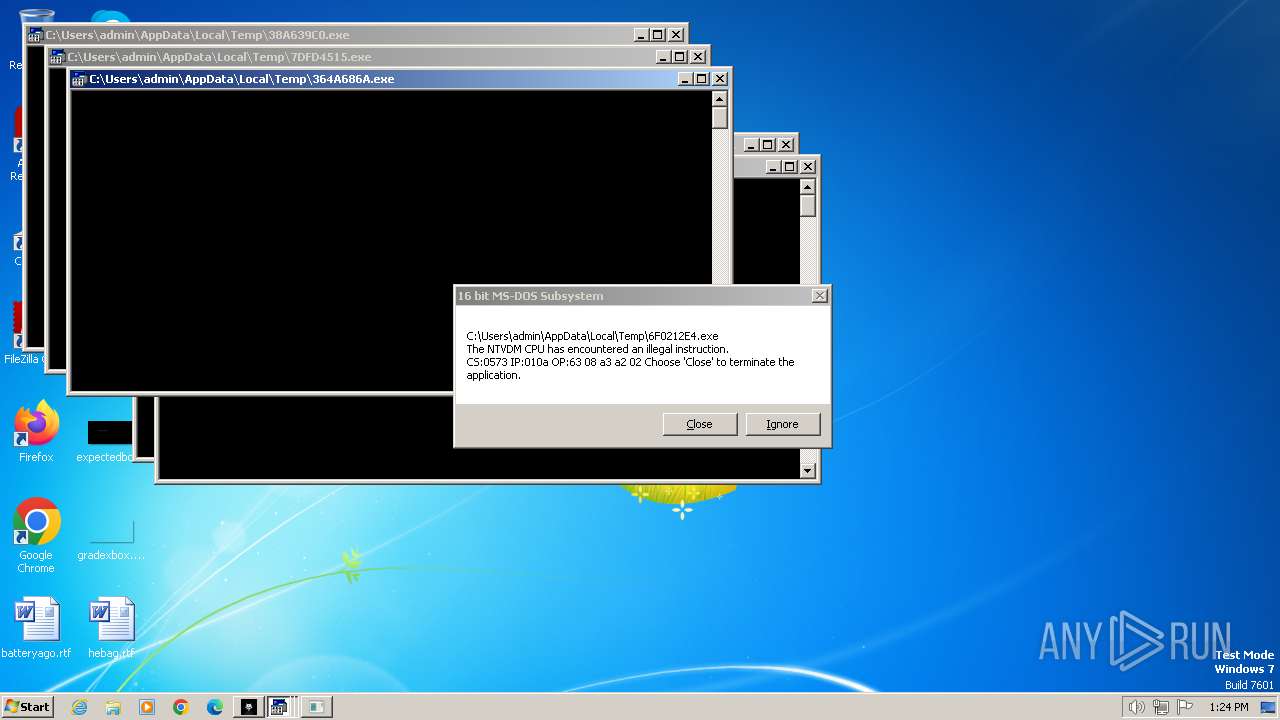Close the 38A639C0.exe console window
The height and width of the screenshot is (720, 1280).
click(x=675, y=35)
